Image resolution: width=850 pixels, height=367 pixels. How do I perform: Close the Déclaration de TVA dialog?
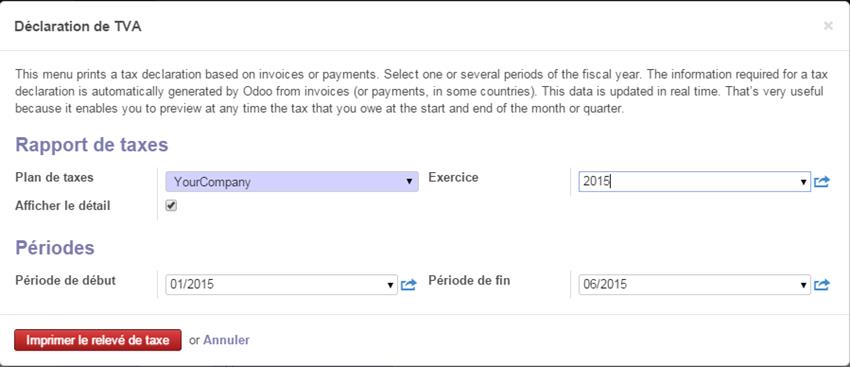[x=828, y=25]
